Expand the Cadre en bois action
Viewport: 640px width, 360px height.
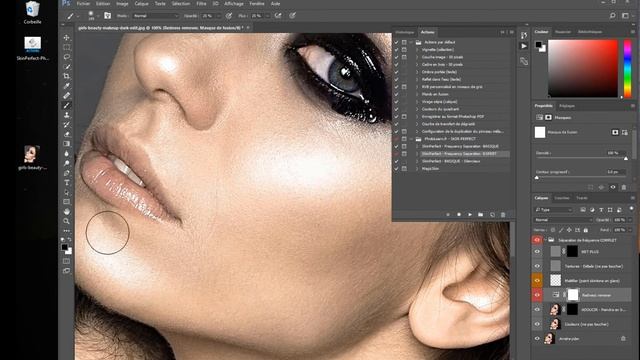point(417,64)
